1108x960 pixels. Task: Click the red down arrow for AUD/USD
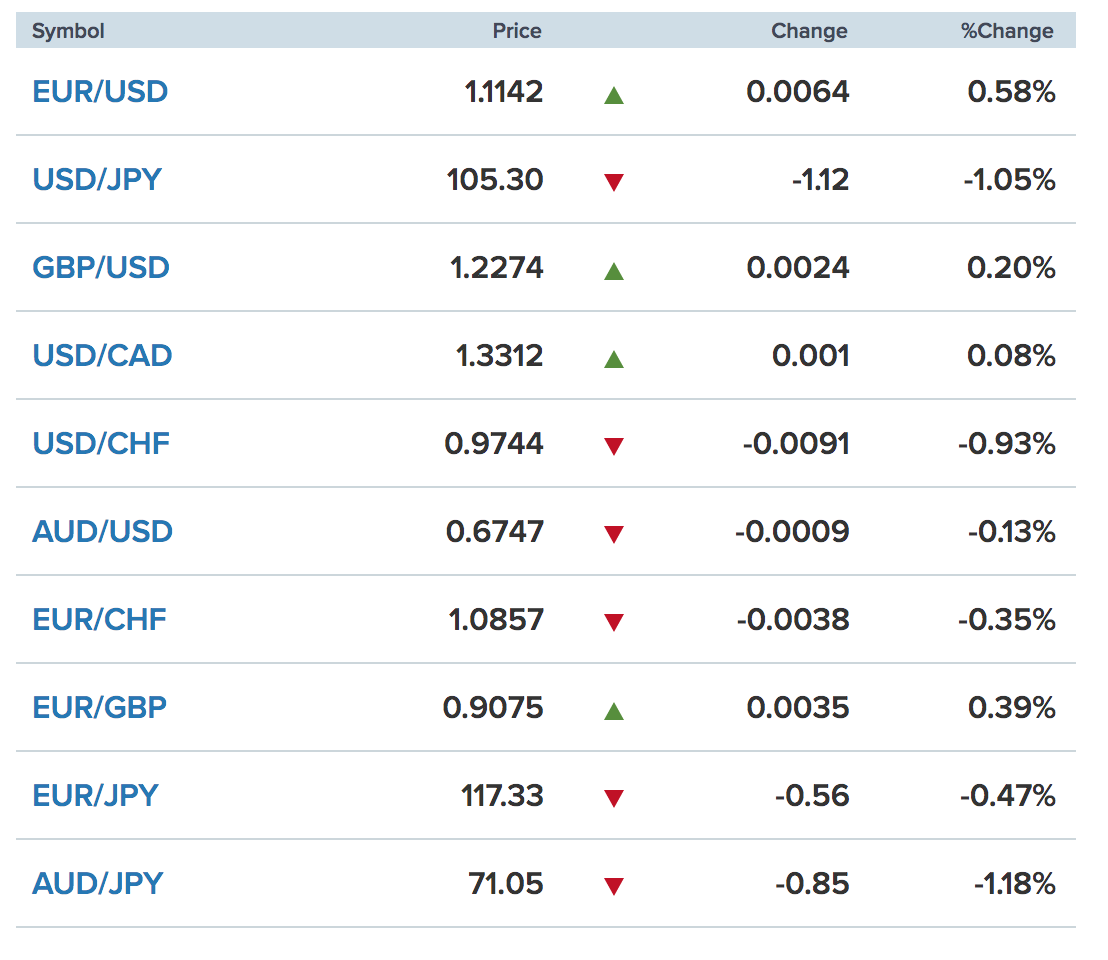point(613,535)
